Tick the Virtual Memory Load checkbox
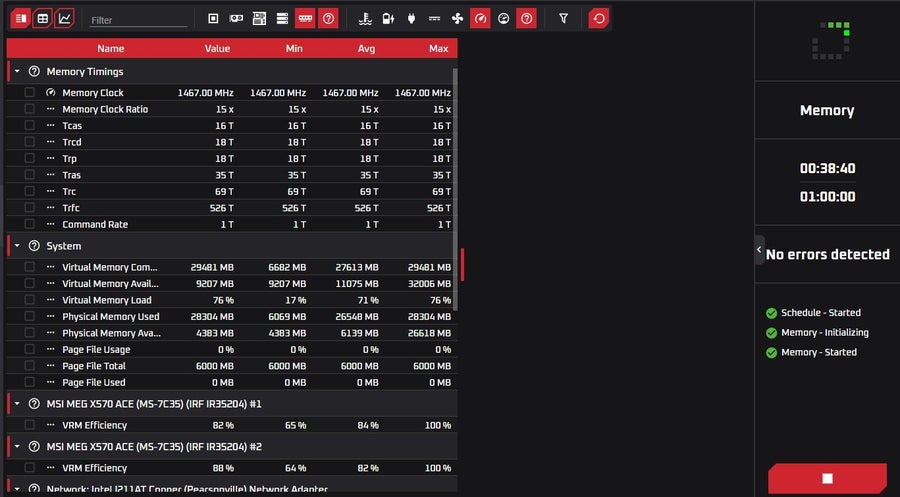Screen dimensions: 900x497 (29, 300)
